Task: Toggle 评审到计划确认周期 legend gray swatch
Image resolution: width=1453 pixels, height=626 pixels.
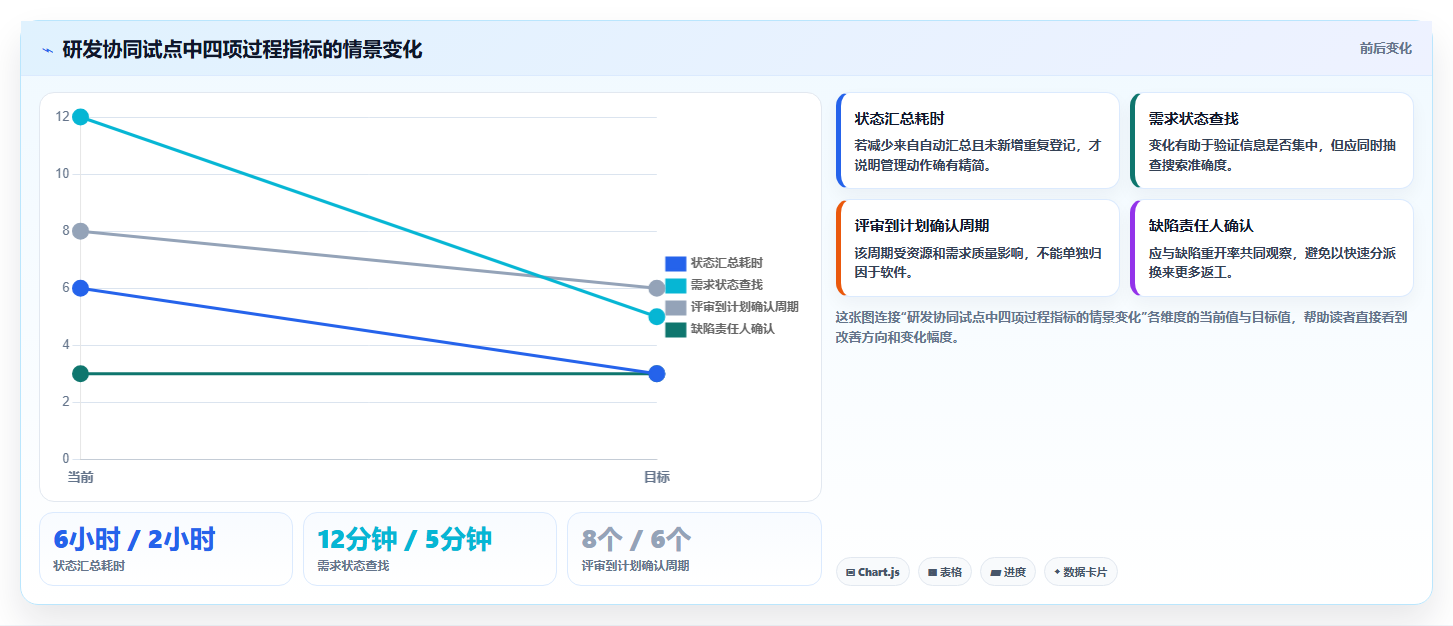Action: pos(675,307)
